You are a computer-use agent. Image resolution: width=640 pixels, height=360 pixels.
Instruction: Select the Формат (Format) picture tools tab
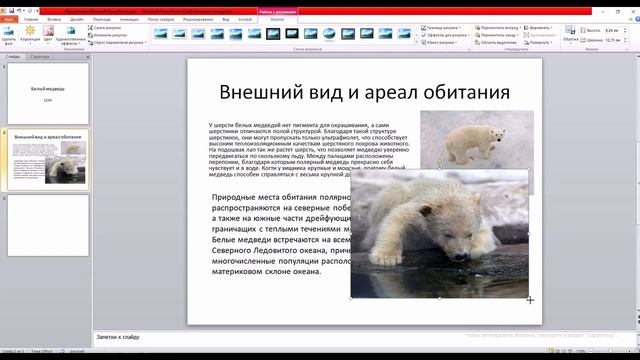[277, 19]
